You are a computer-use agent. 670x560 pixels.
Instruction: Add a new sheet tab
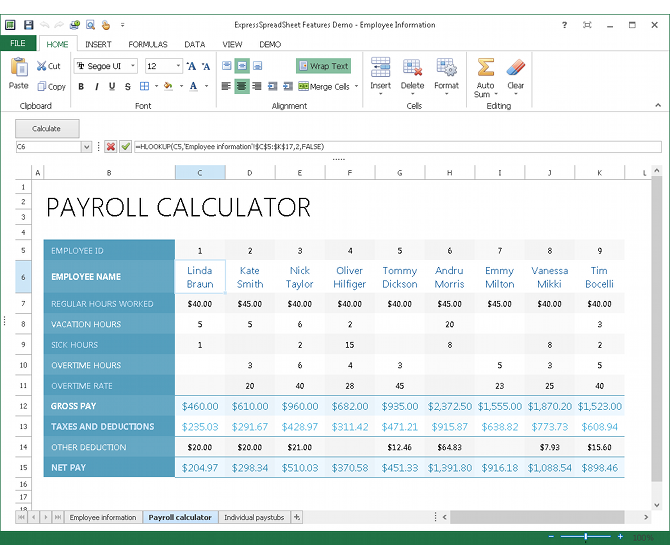click(x=296, y=517)
